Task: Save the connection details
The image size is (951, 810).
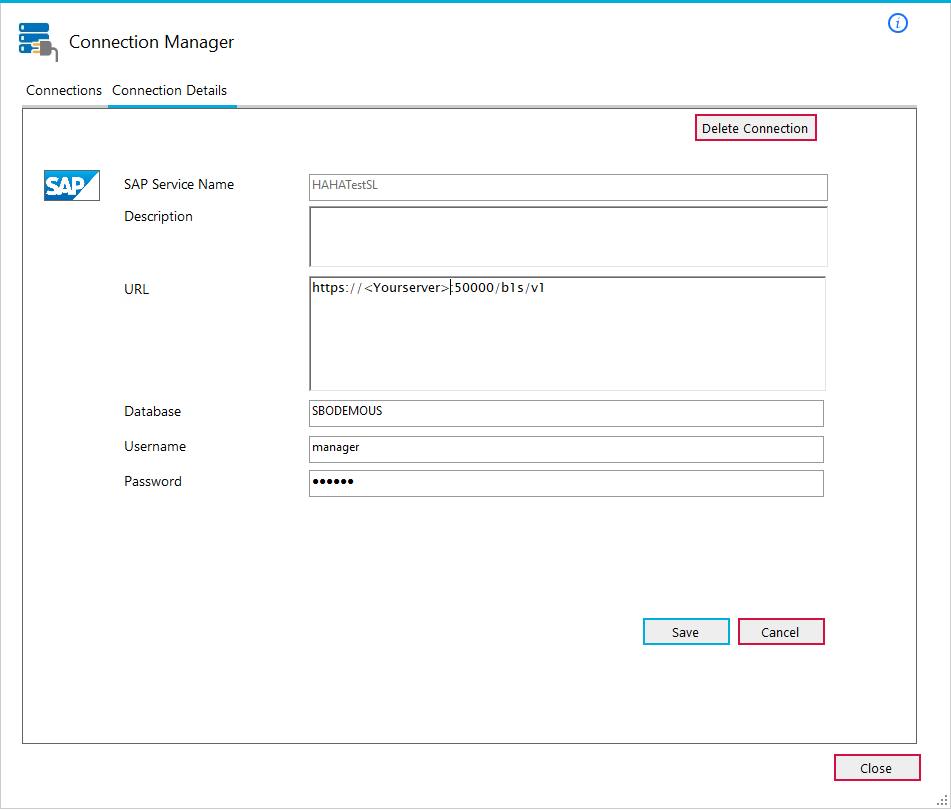Action: point(686,632)
